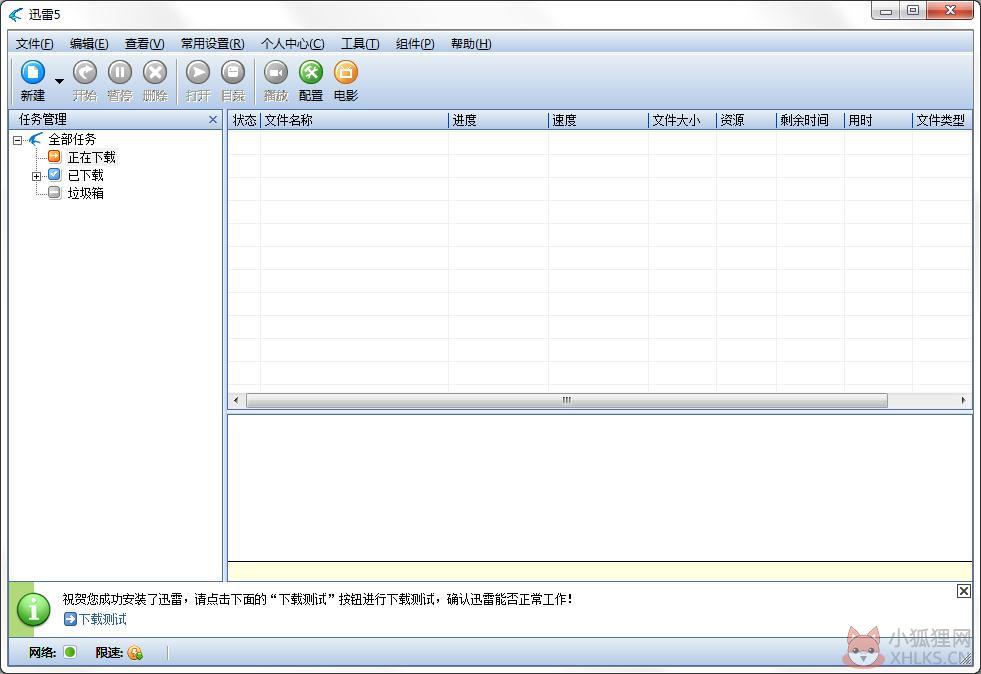Close the 任务管理 panel
The image size is (981, 674).
pyautogui.click(x=213, y=120)
